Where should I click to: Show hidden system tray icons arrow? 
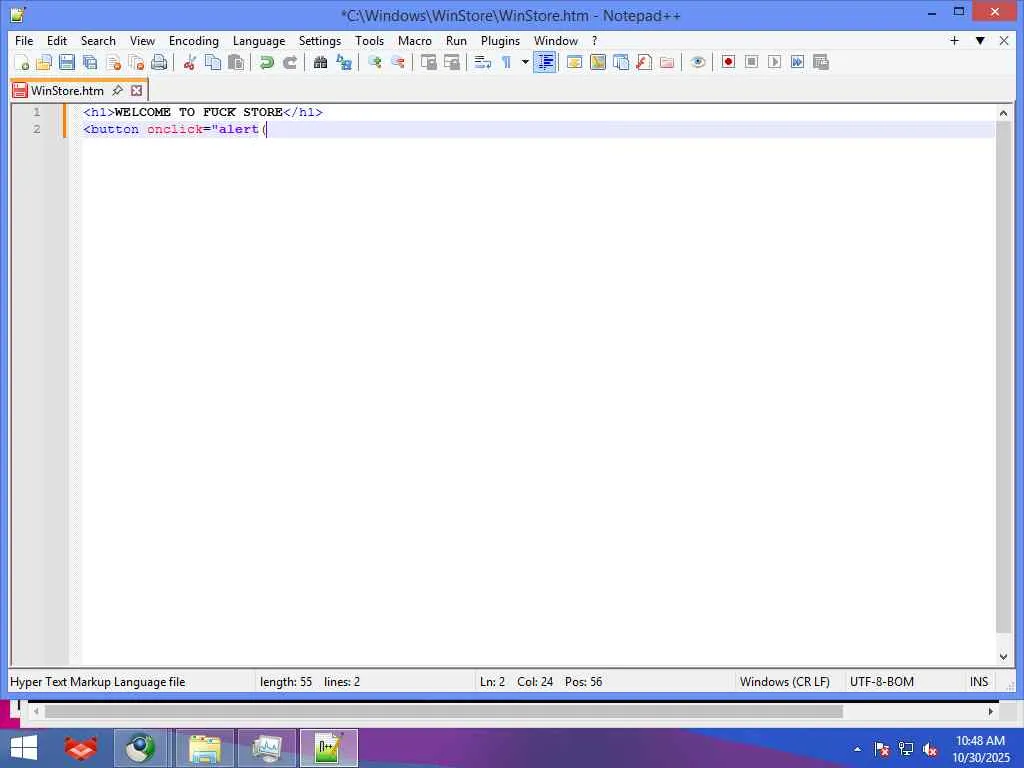point(857,749)
